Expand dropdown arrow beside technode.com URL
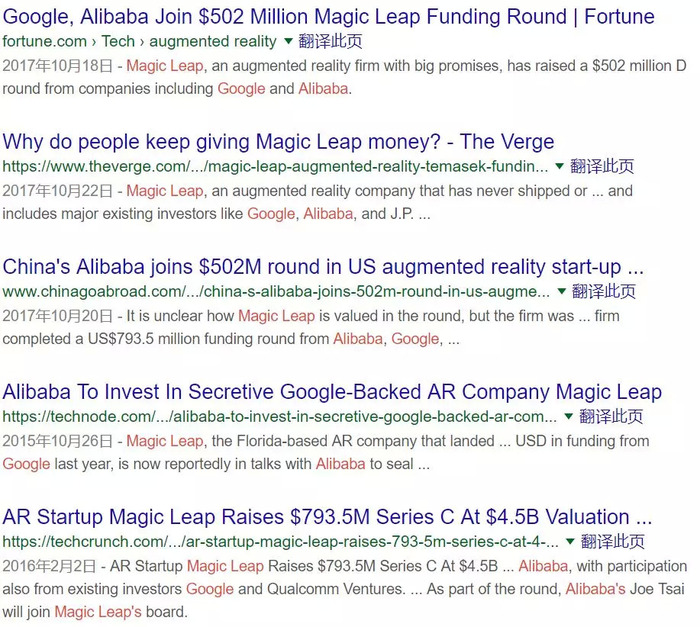 point(569,416)
